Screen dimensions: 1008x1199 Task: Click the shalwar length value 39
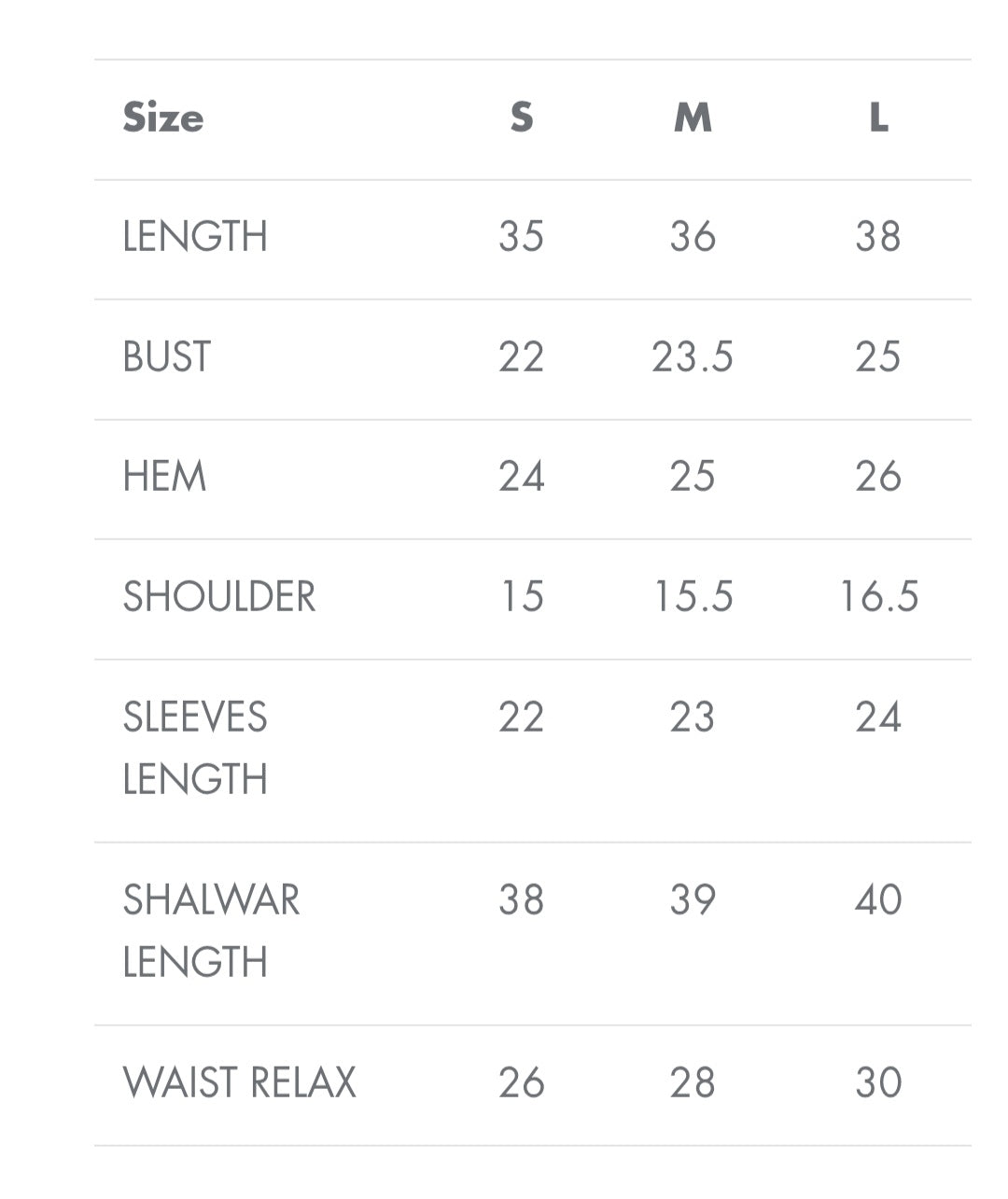coord(693,900)
